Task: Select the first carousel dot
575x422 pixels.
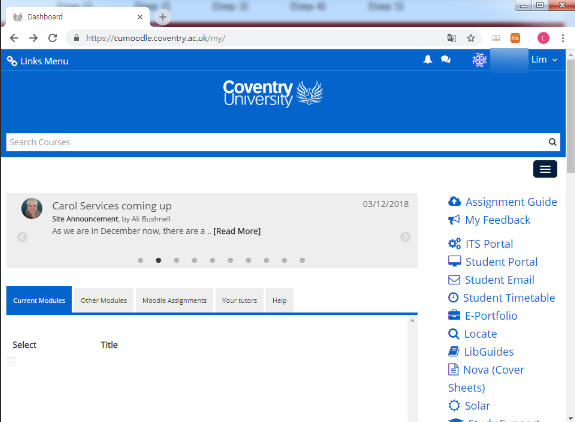Action: click(140, 260)
